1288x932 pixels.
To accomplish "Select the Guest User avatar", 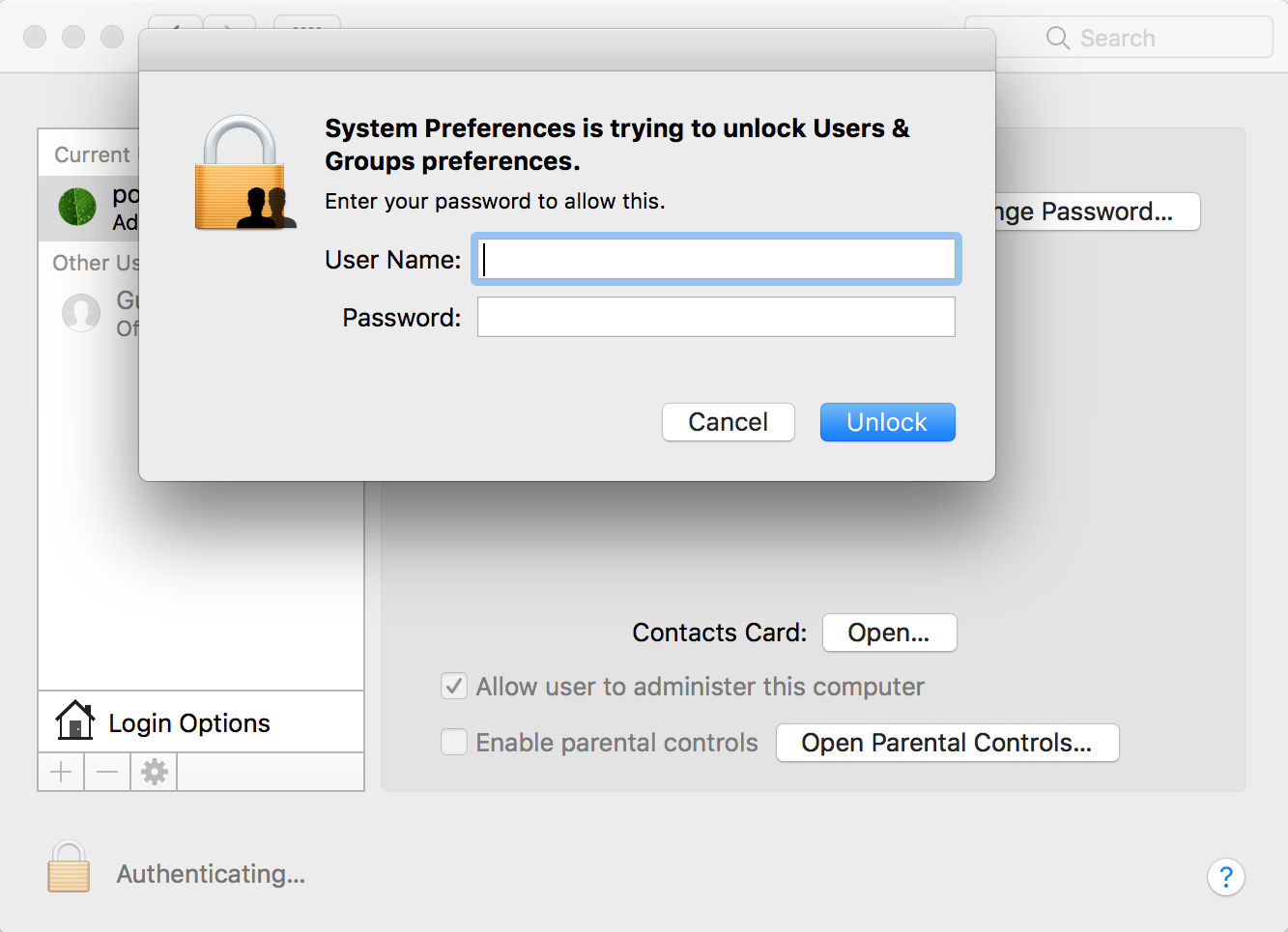I will [x=81, y=313].
